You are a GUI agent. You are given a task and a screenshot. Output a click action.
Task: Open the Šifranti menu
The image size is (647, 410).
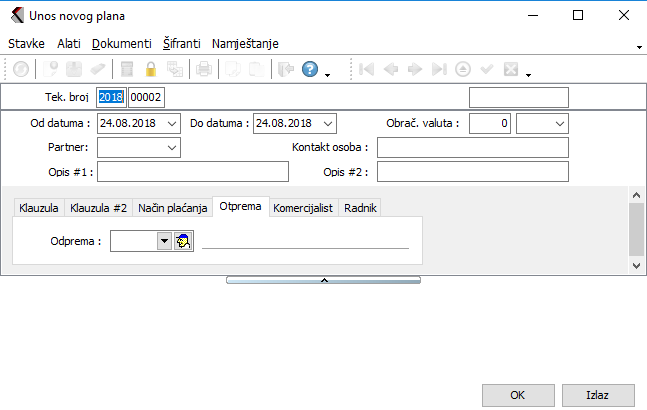[x=182, y=44]
